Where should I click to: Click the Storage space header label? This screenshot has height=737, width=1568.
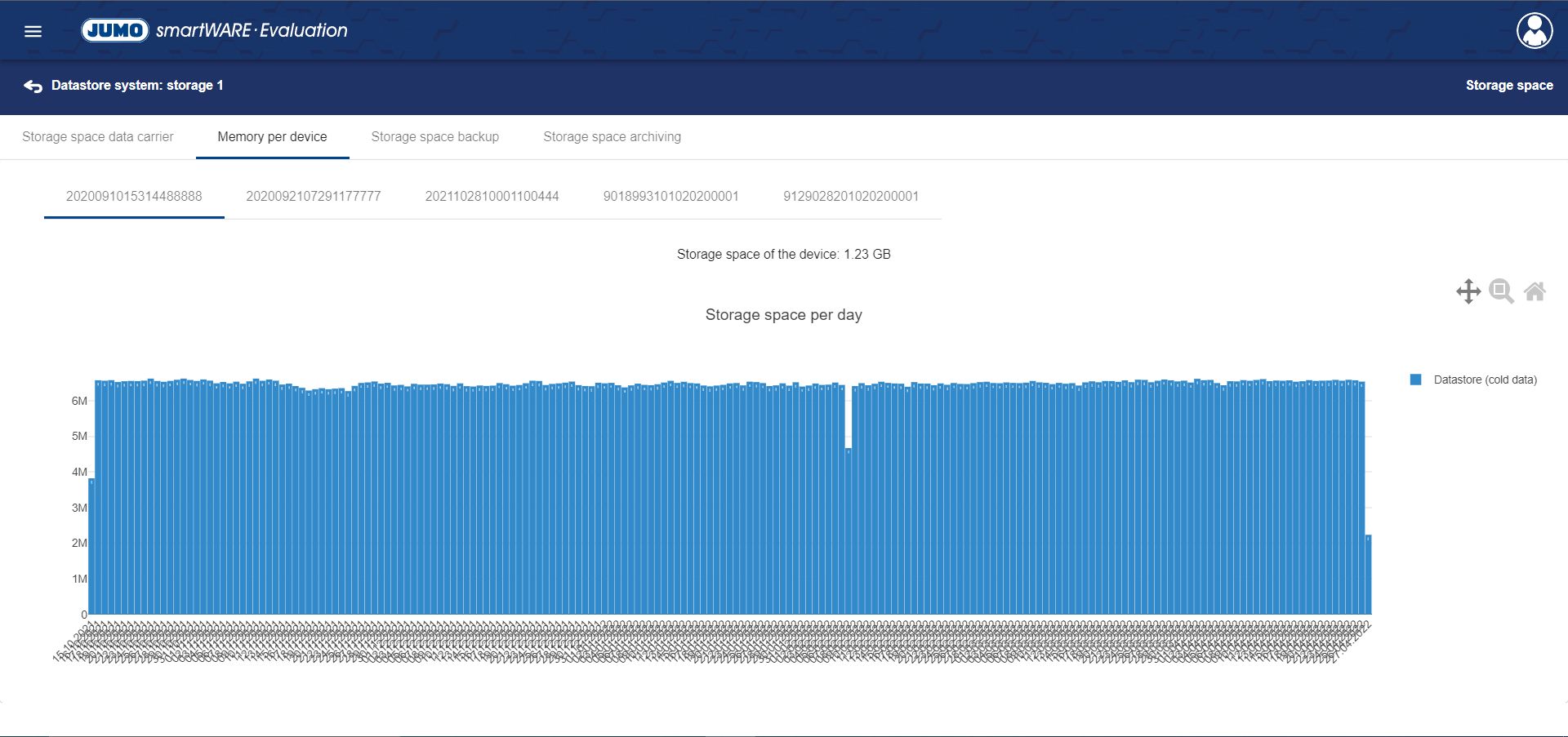(x=1508, y=86)
